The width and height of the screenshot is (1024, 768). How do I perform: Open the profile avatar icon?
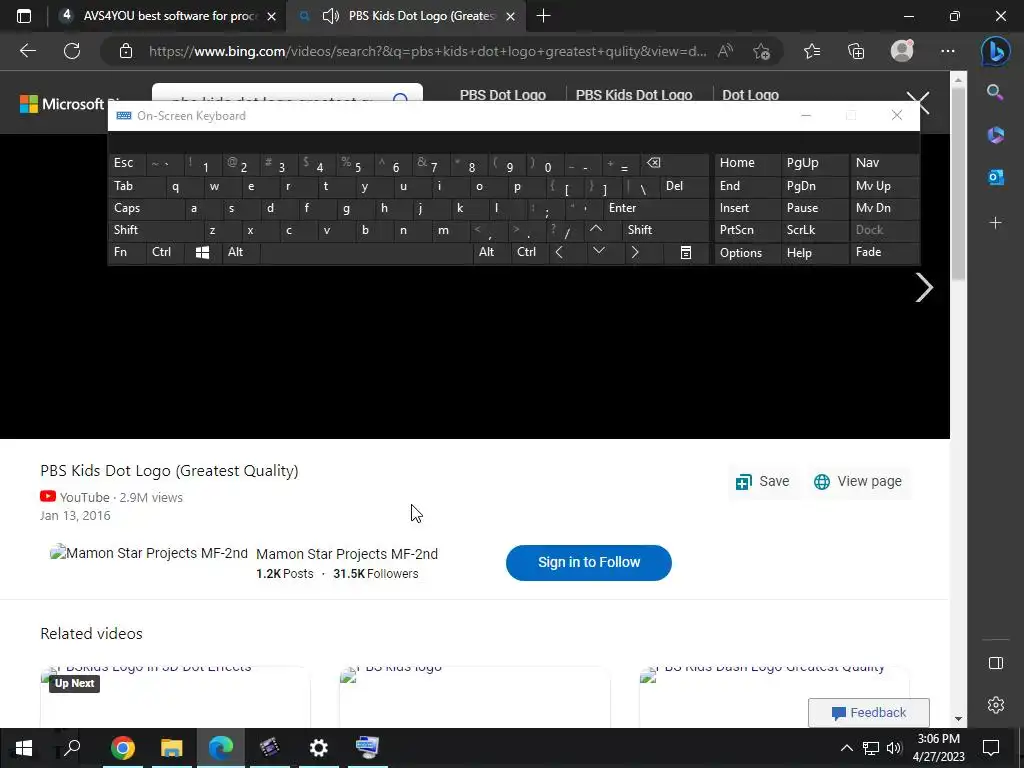902,51
